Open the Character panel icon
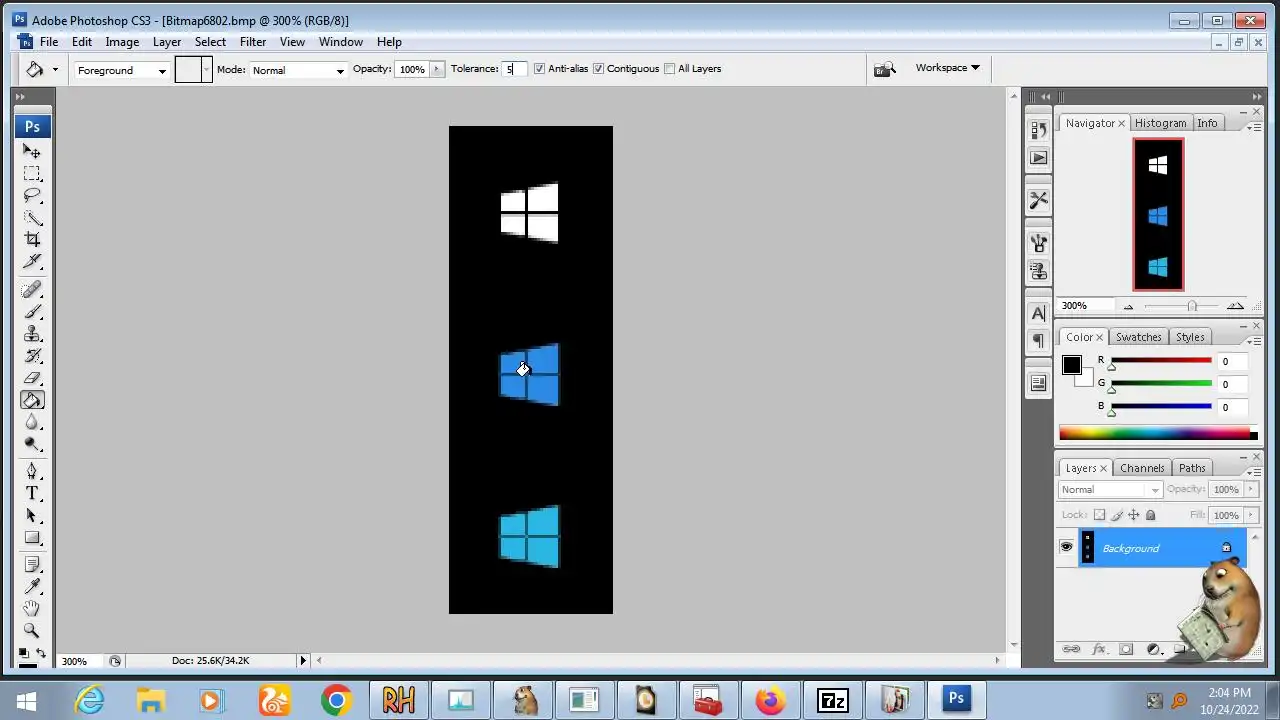Viewport: 1280px width, 720px height. coord(1038,313)
